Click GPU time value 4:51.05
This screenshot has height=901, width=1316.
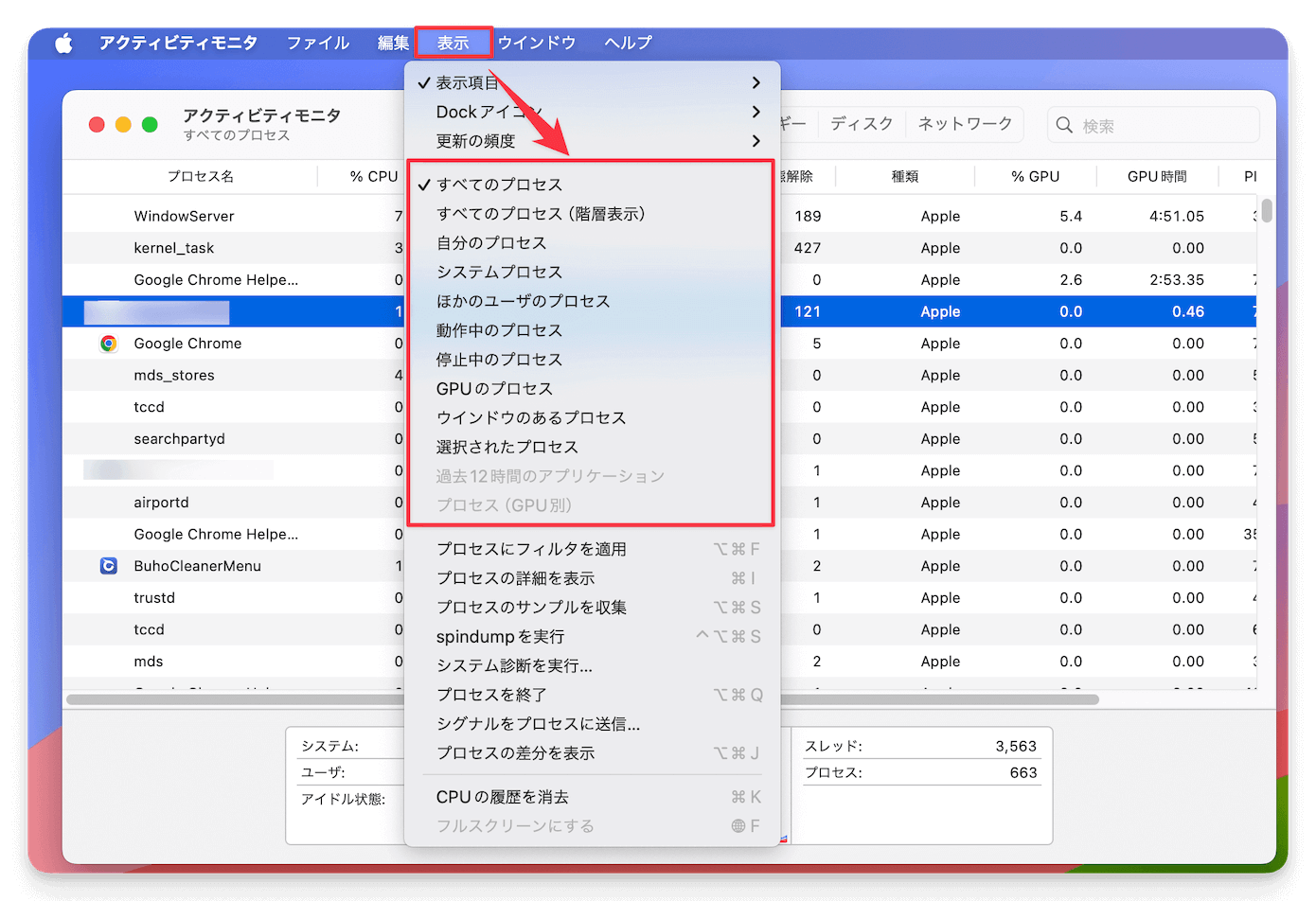[1177, 217]
